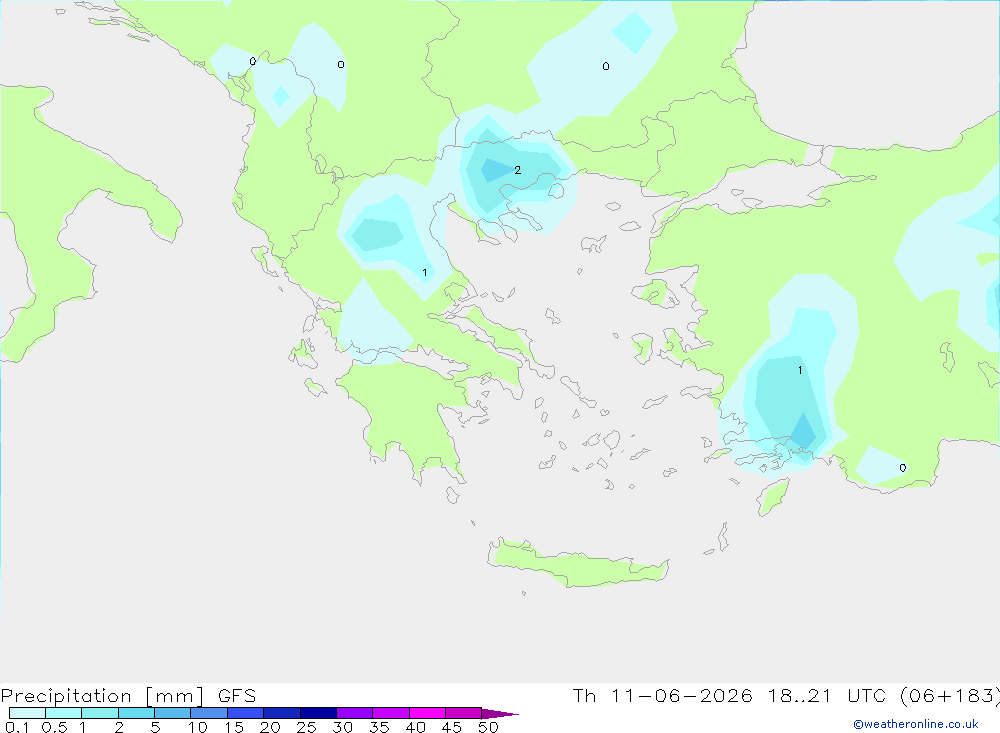Click the 'GFS' model label
Screen dimensions: 1000x733
point(237,696)
